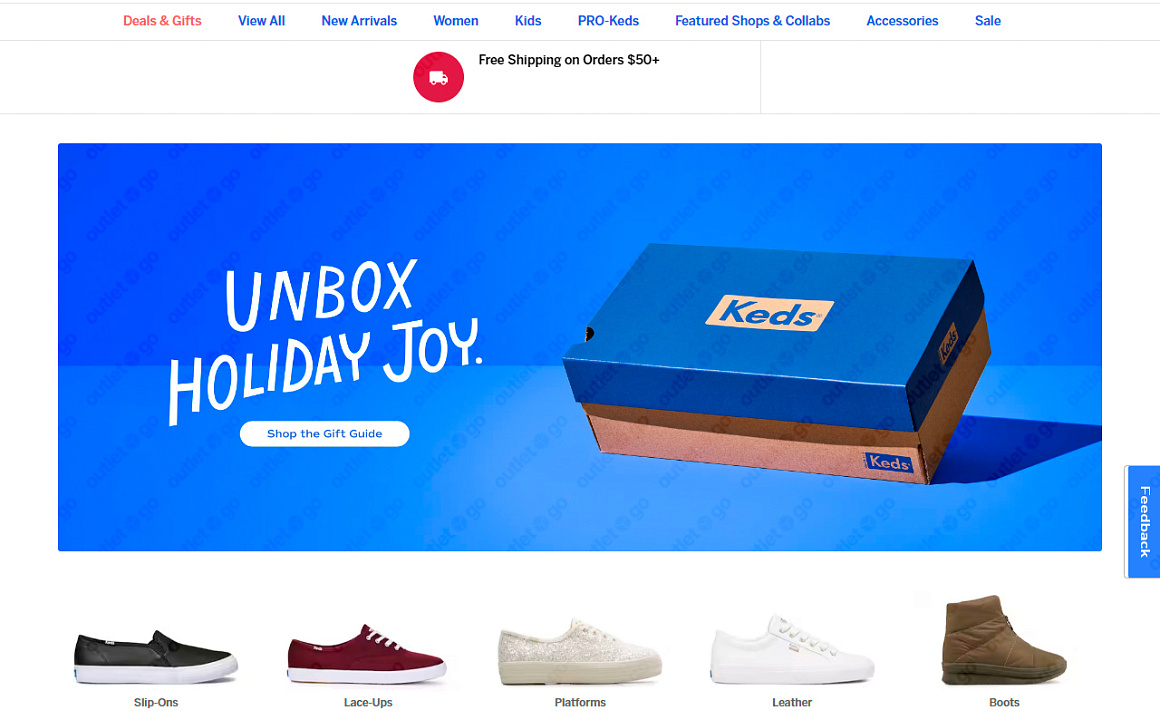The image size is (1160, 720).
Task: Choose the glitter Platforms shoe image
Action: (x=580, y=651)
